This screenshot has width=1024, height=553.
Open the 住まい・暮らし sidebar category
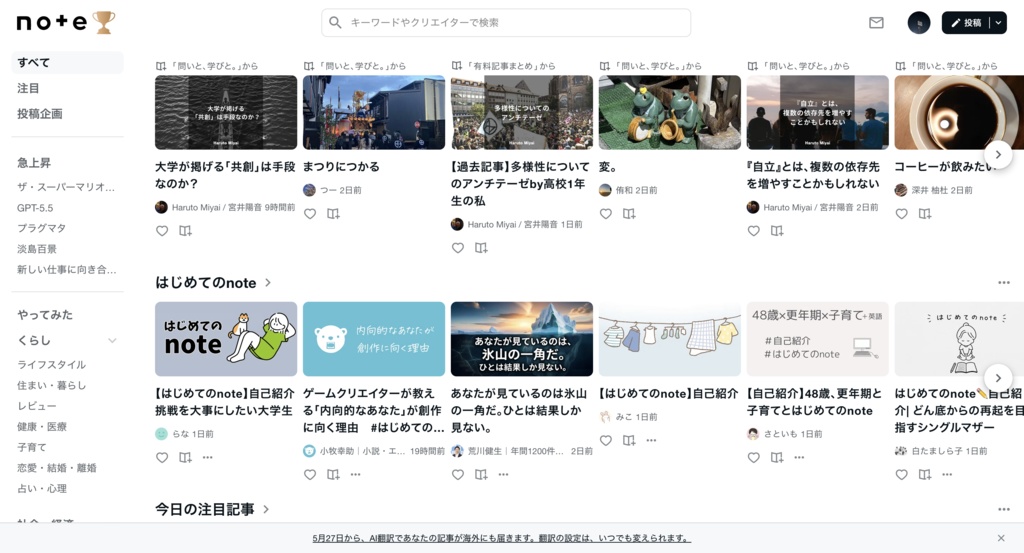point(52,385)
